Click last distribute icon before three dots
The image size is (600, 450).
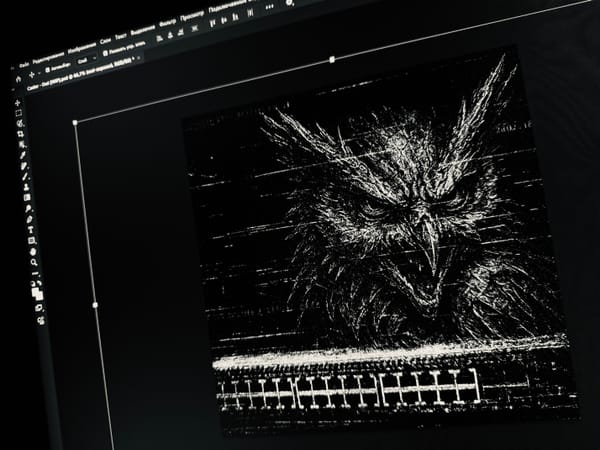250,13
